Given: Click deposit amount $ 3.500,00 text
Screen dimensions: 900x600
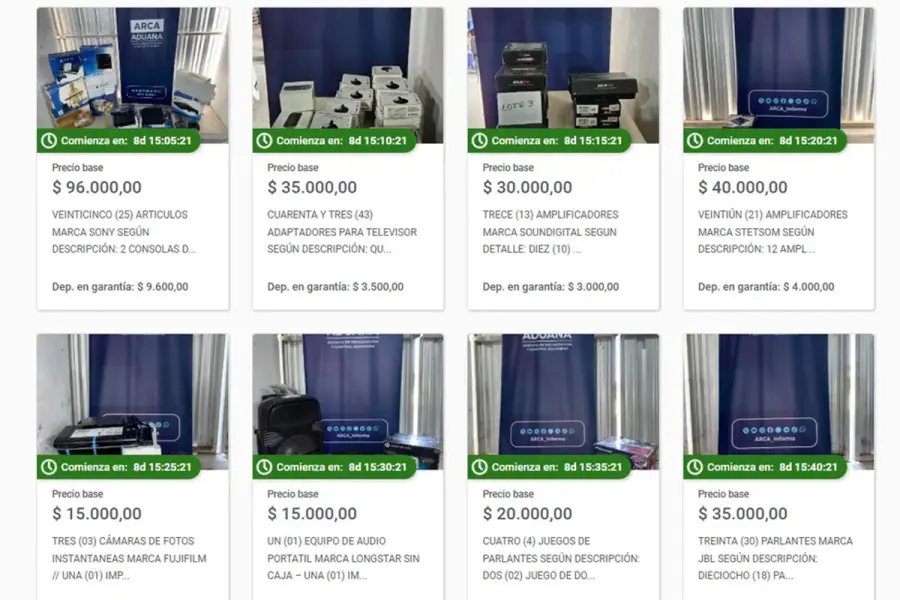Looking at the screenshot, I should click(378, 287).
